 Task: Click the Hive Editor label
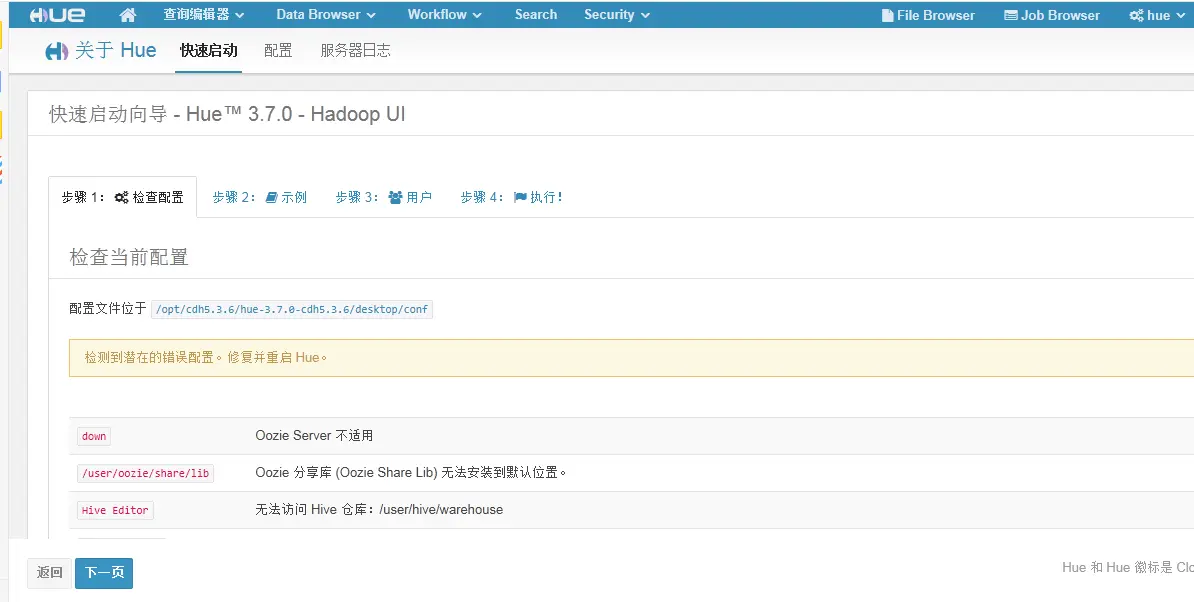[x=115, y=510]
